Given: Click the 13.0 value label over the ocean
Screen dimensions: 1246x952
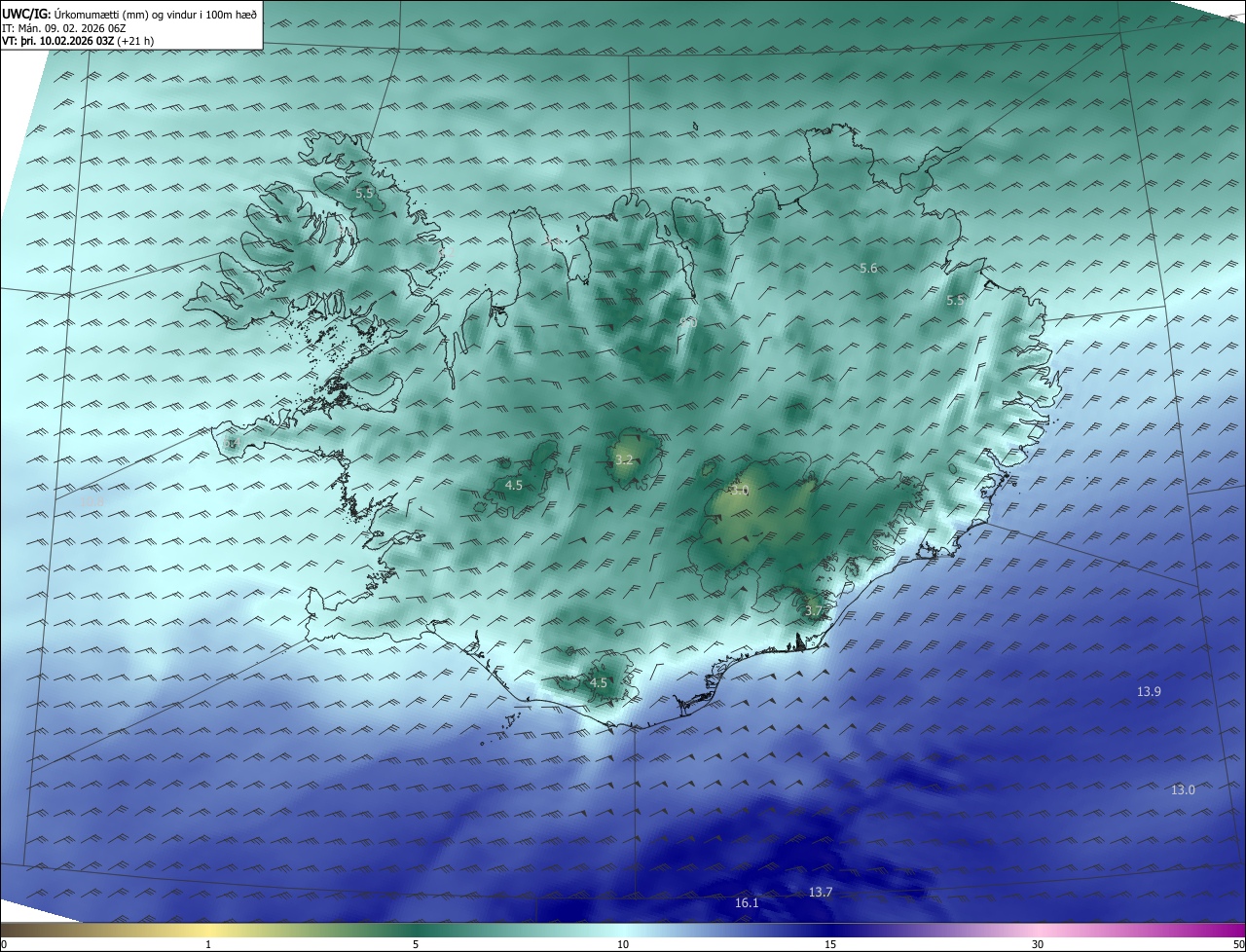Looking at the screenshot, I should 1183,789.
